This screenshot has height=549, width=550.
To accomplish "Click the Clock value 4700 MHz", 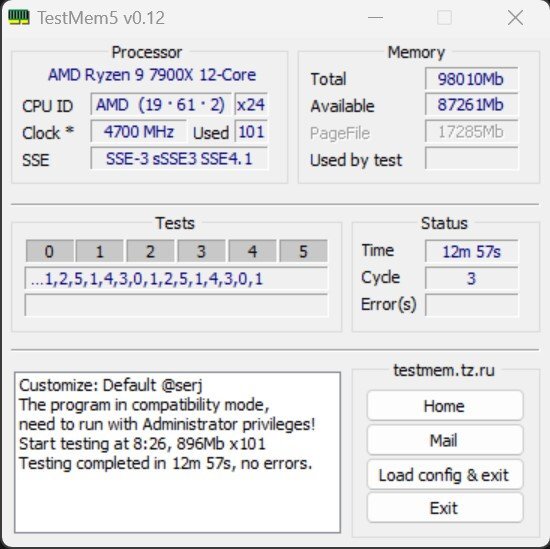I will pos(139,132).
